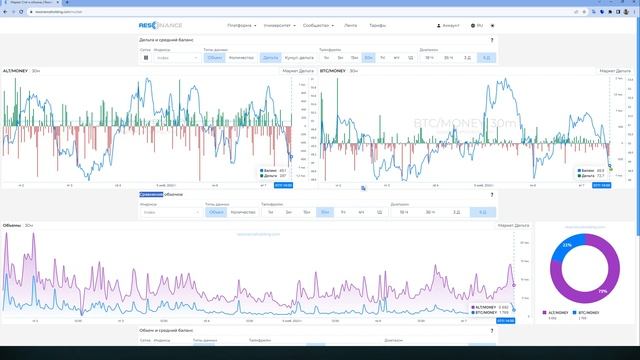640x360 pixels.
Task: Select the Дельта mode button
Action: (270, 58)
